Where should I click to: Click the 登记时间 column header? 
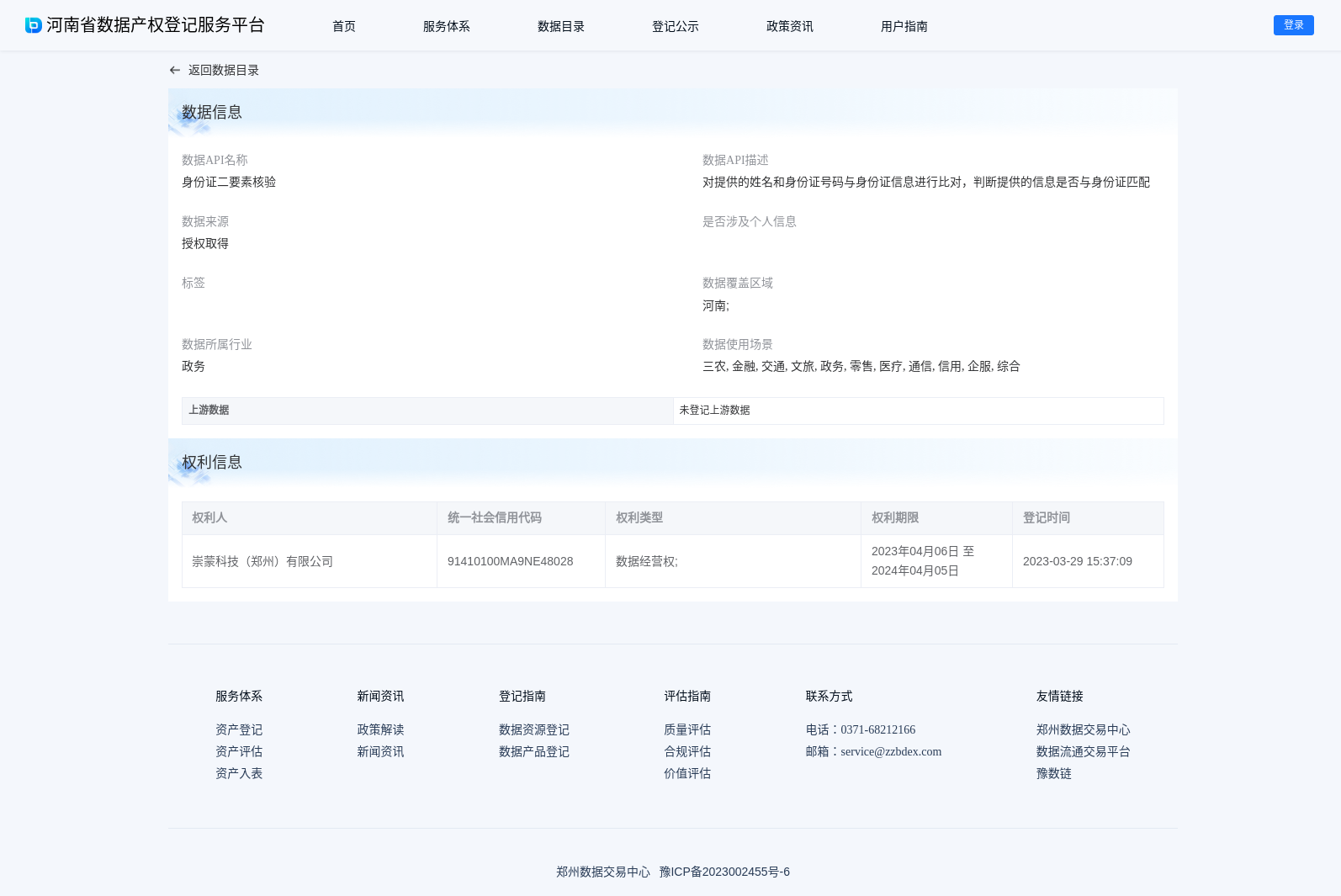(1088, 518)
